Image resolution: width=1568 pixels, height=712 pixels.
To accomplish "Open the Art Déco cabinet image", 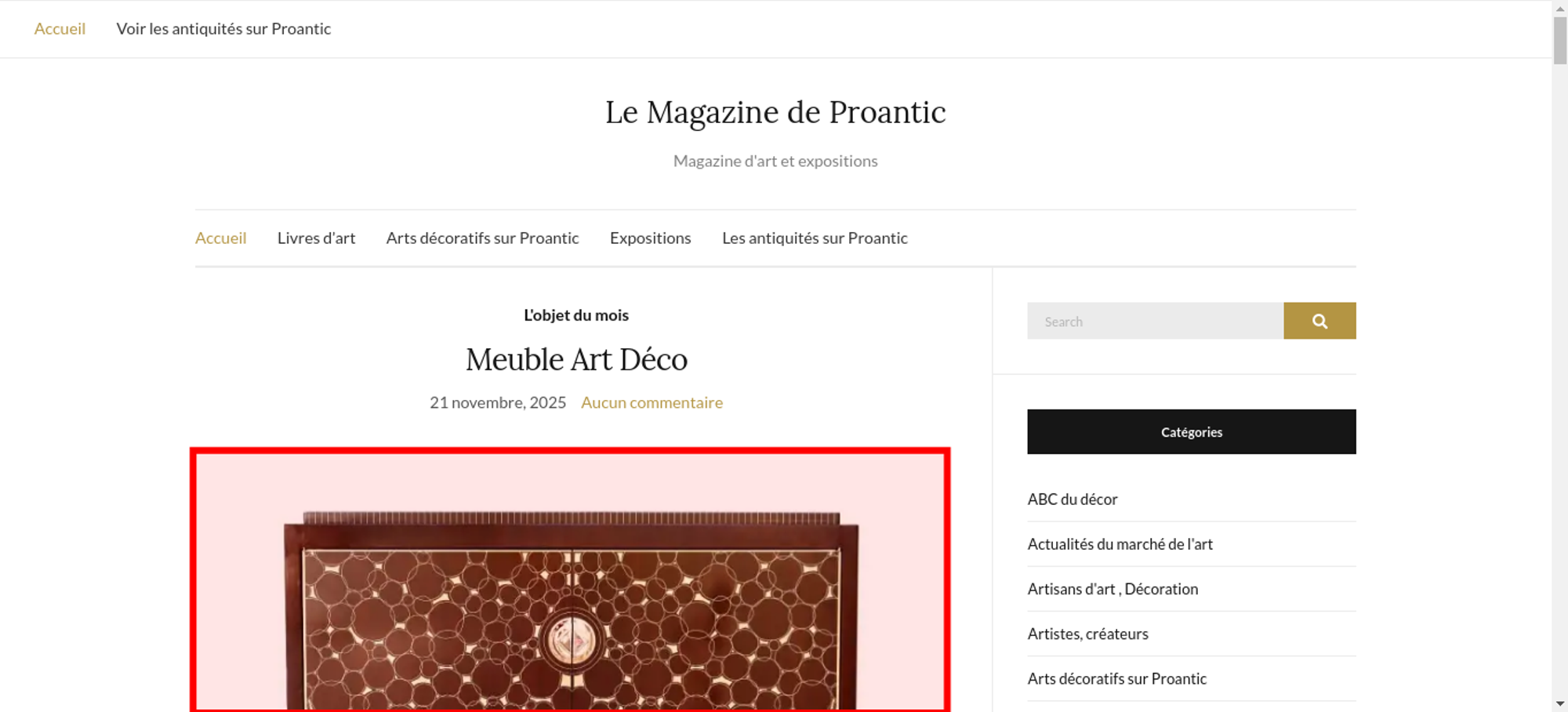I will point(570,579).
